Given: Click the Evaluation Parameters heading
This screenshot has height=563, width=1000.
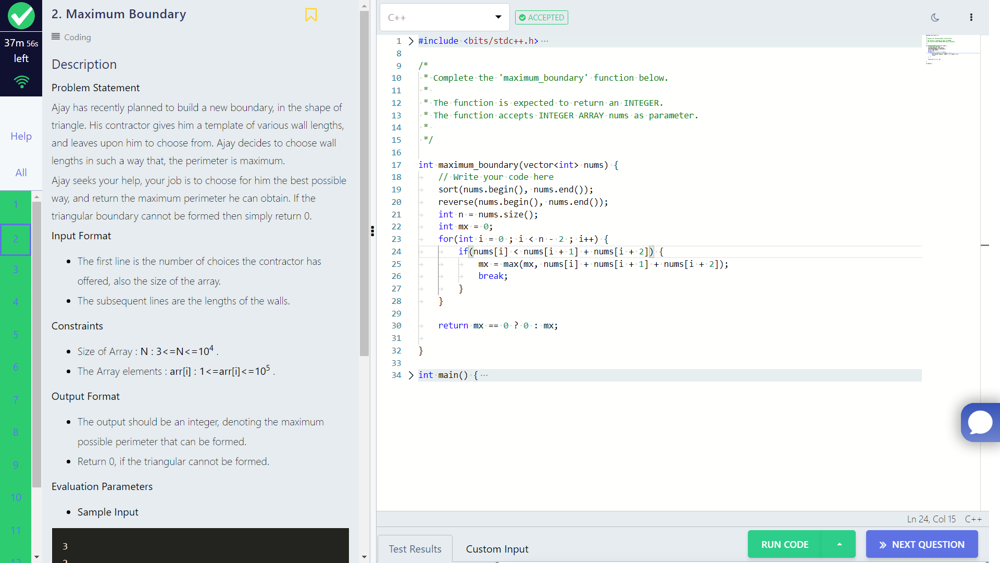Looking at the screenshot, I should (x=102, y=486).
